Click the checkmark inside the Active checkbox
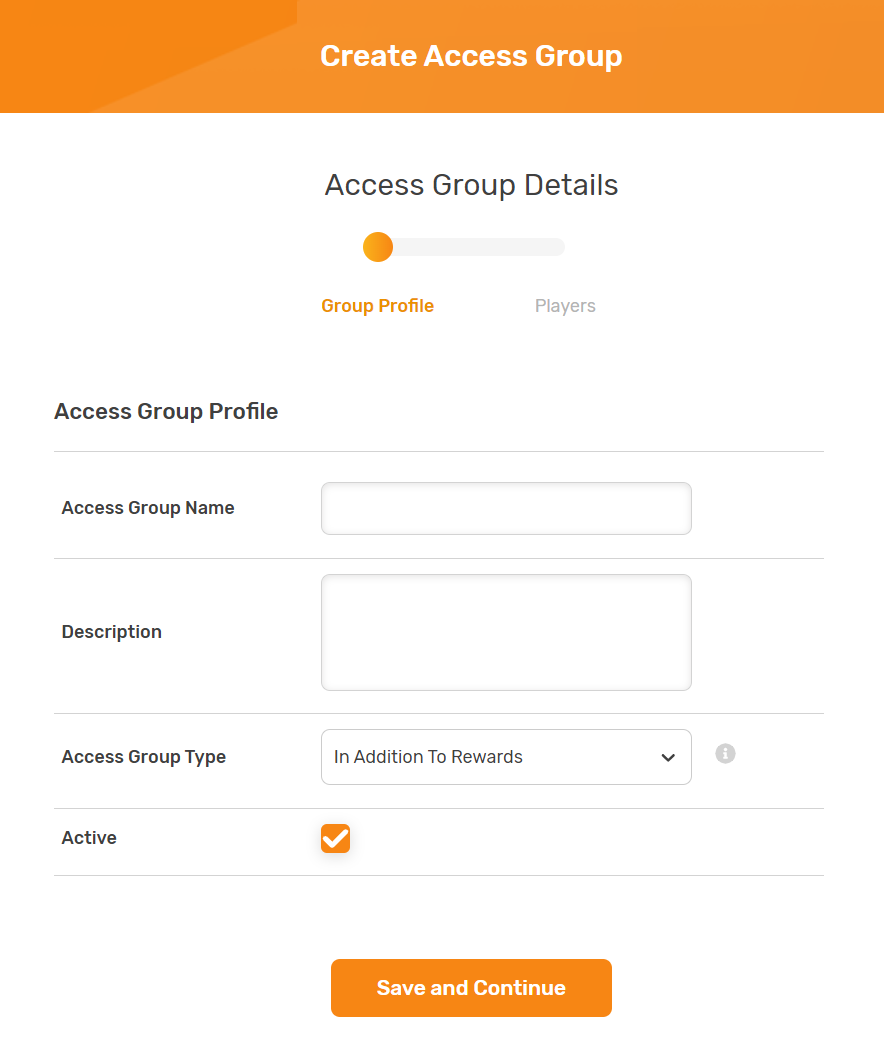Image resolution: width=884 pixels, height=1061 pixels. pyautogui.click(x=335, y=838)
